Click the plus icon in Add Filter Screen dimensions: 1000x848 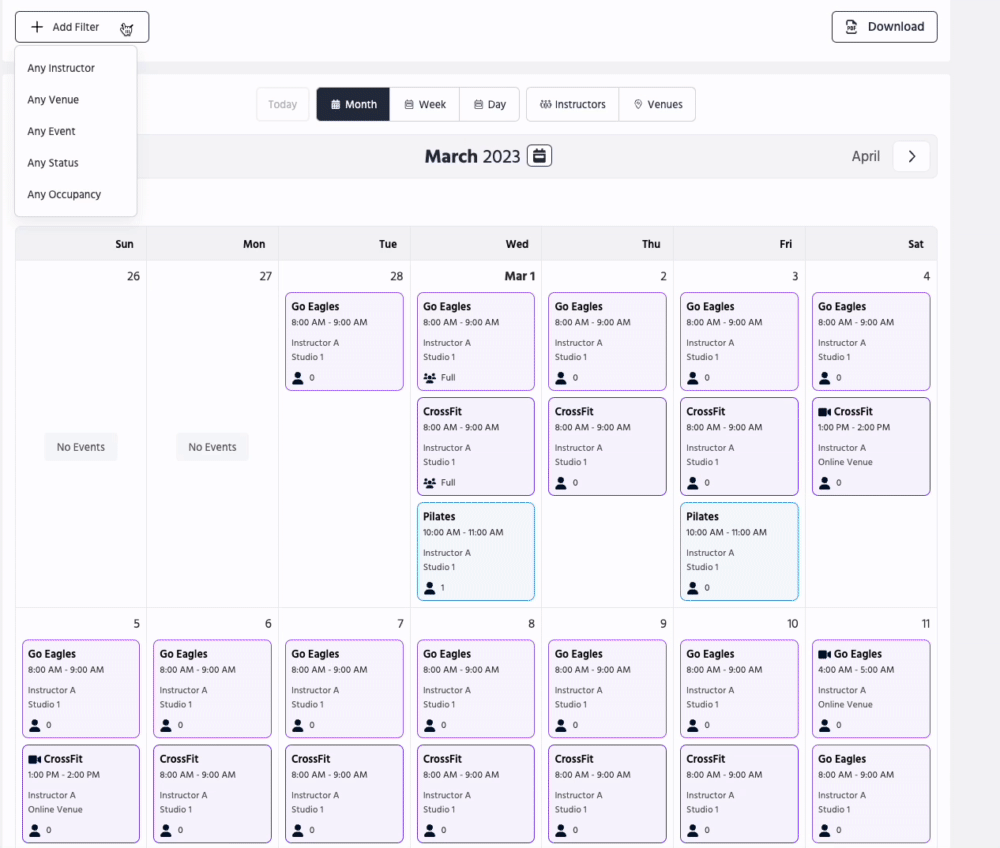pyautogui.click(x=37, y=27)
